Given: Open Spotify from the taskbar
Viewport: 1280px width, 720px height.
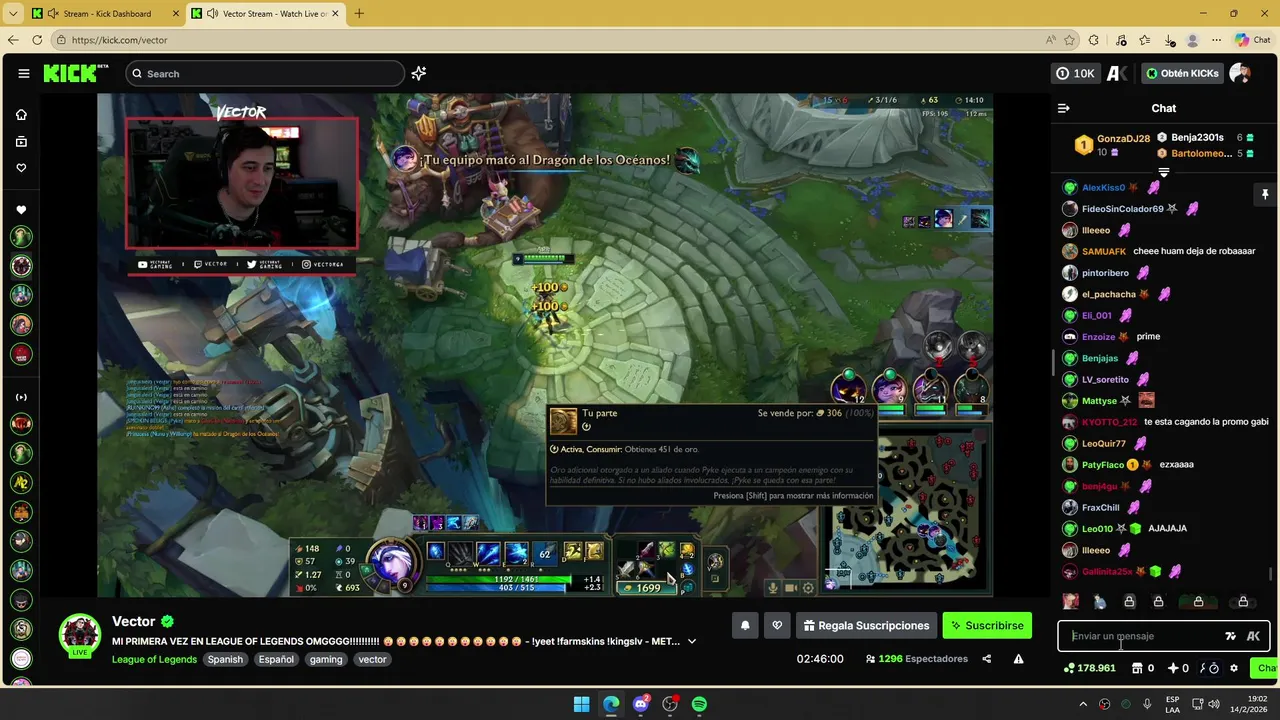Looking at the screenshot, I should pyautogui.click(x=700, y=704).
